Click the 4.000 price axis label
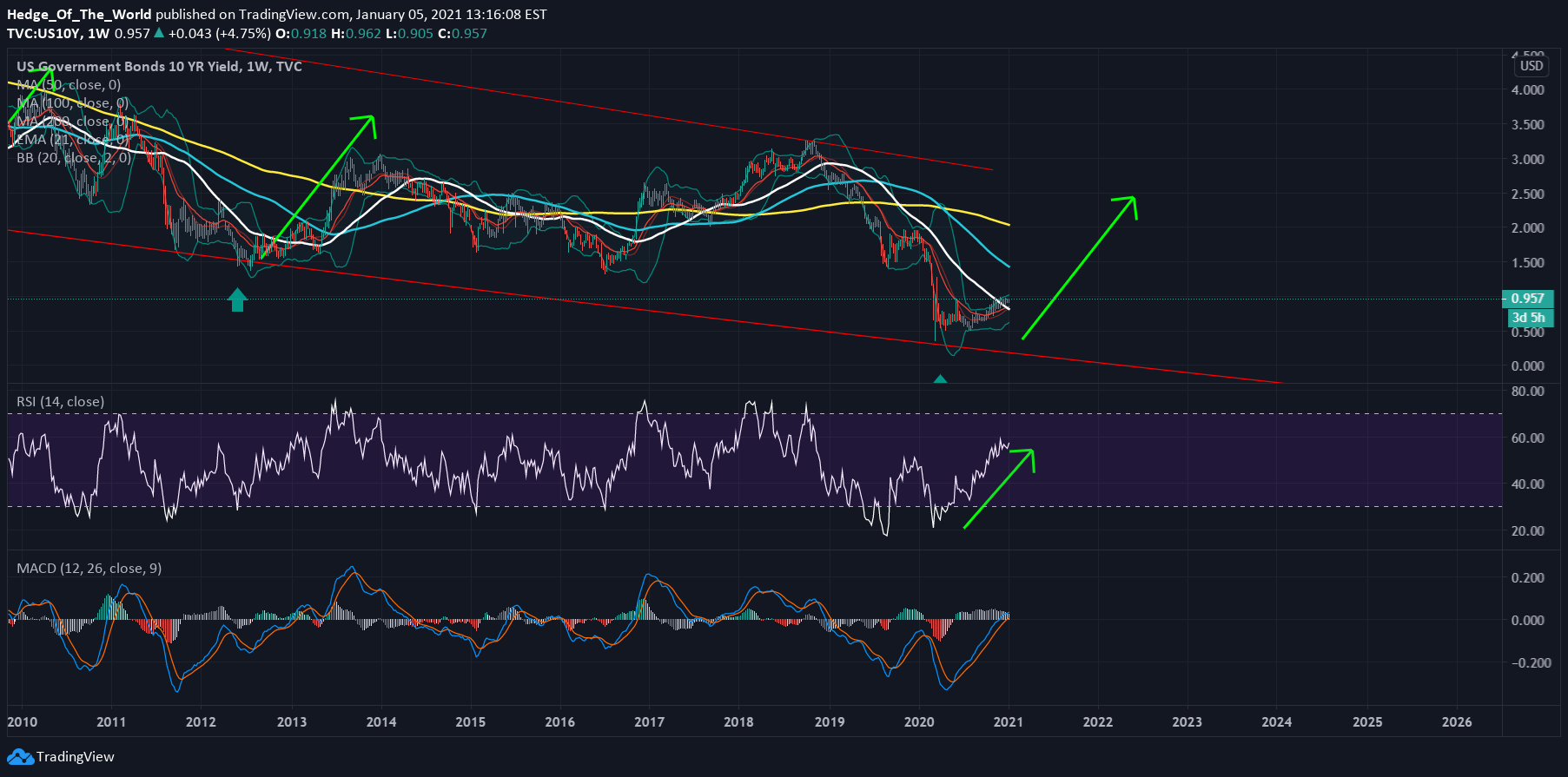Screen dimensions: 1568x777 click(1528, 89)
